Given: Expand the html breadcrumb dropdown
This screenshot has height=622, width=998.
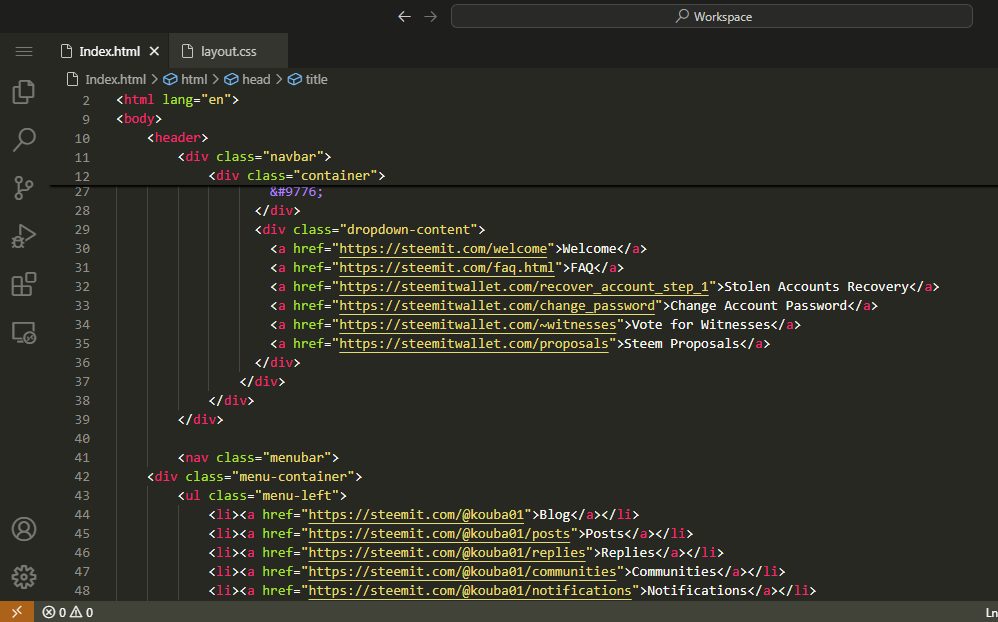Looking at the screenshot, I should pos(193,79).
